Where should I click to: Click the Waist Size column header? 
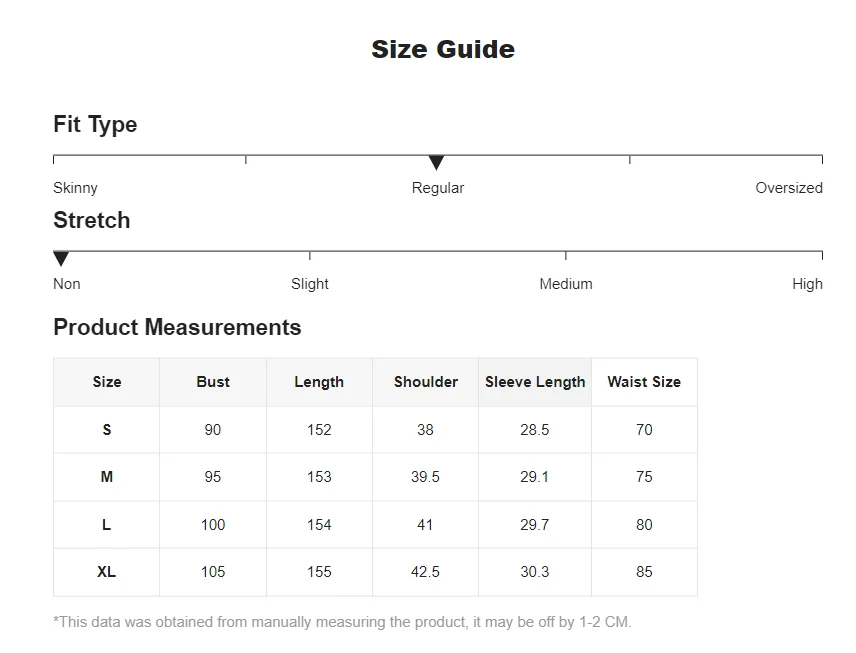tap(644, 382)
